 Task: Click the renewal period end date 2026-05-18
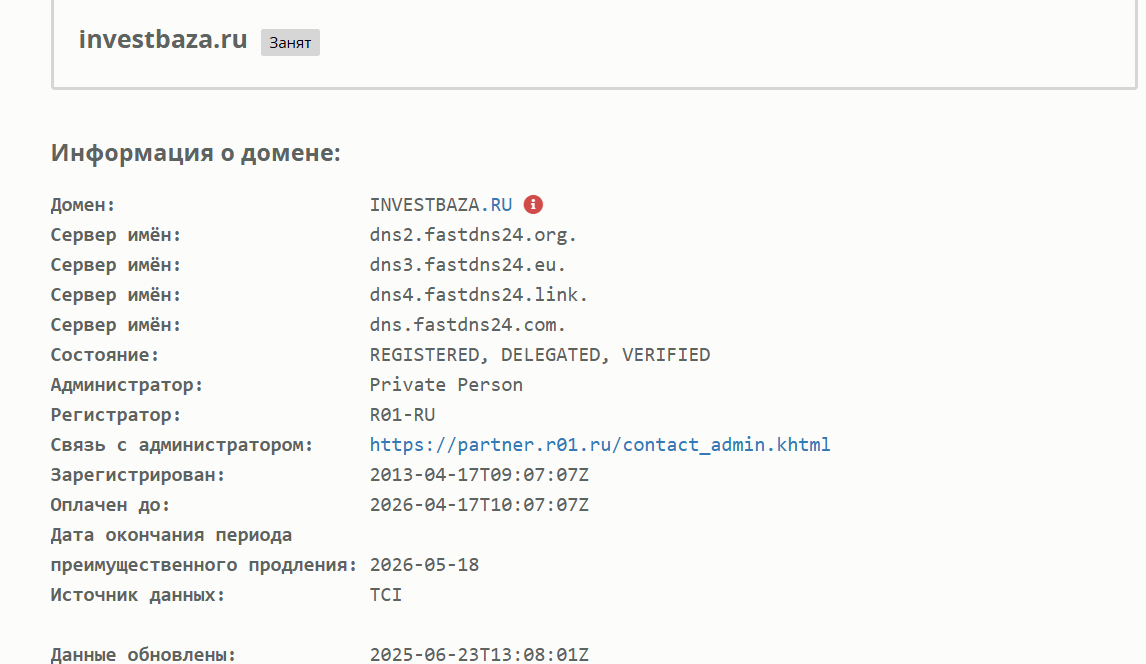point(424,565)
